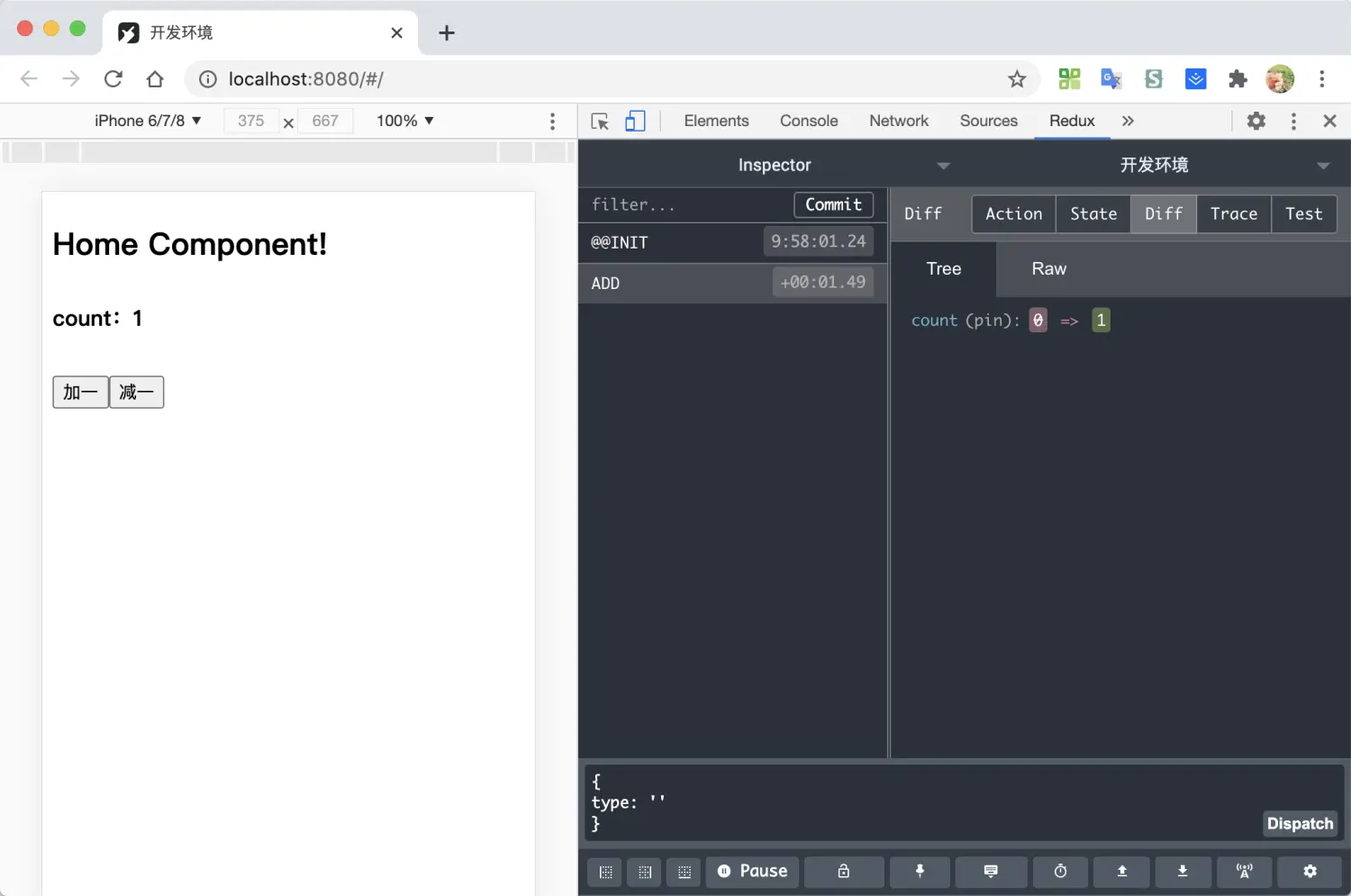Open the 开发环境 instance dropdown
1351x896 pixels.
[x=1154, y=166]
